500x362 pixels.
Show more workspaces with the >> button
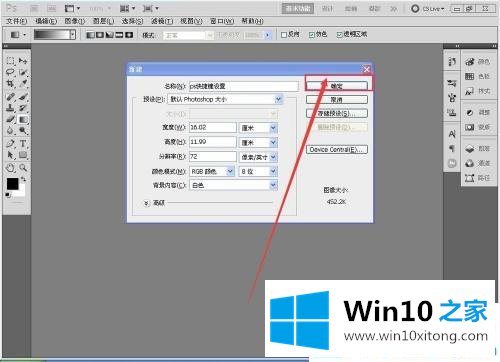[x=393, y=9]
